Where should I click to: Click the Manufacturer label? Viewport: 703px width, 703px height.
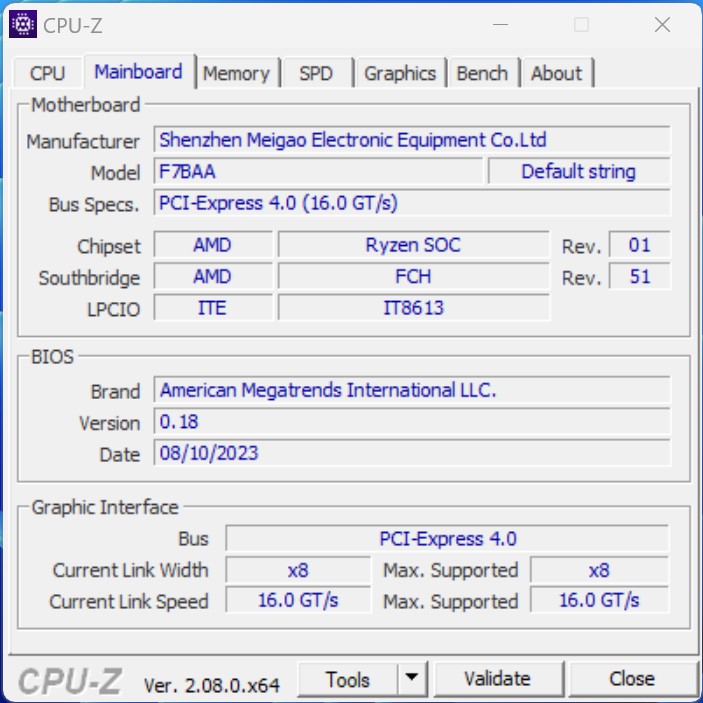coord(83,142)
